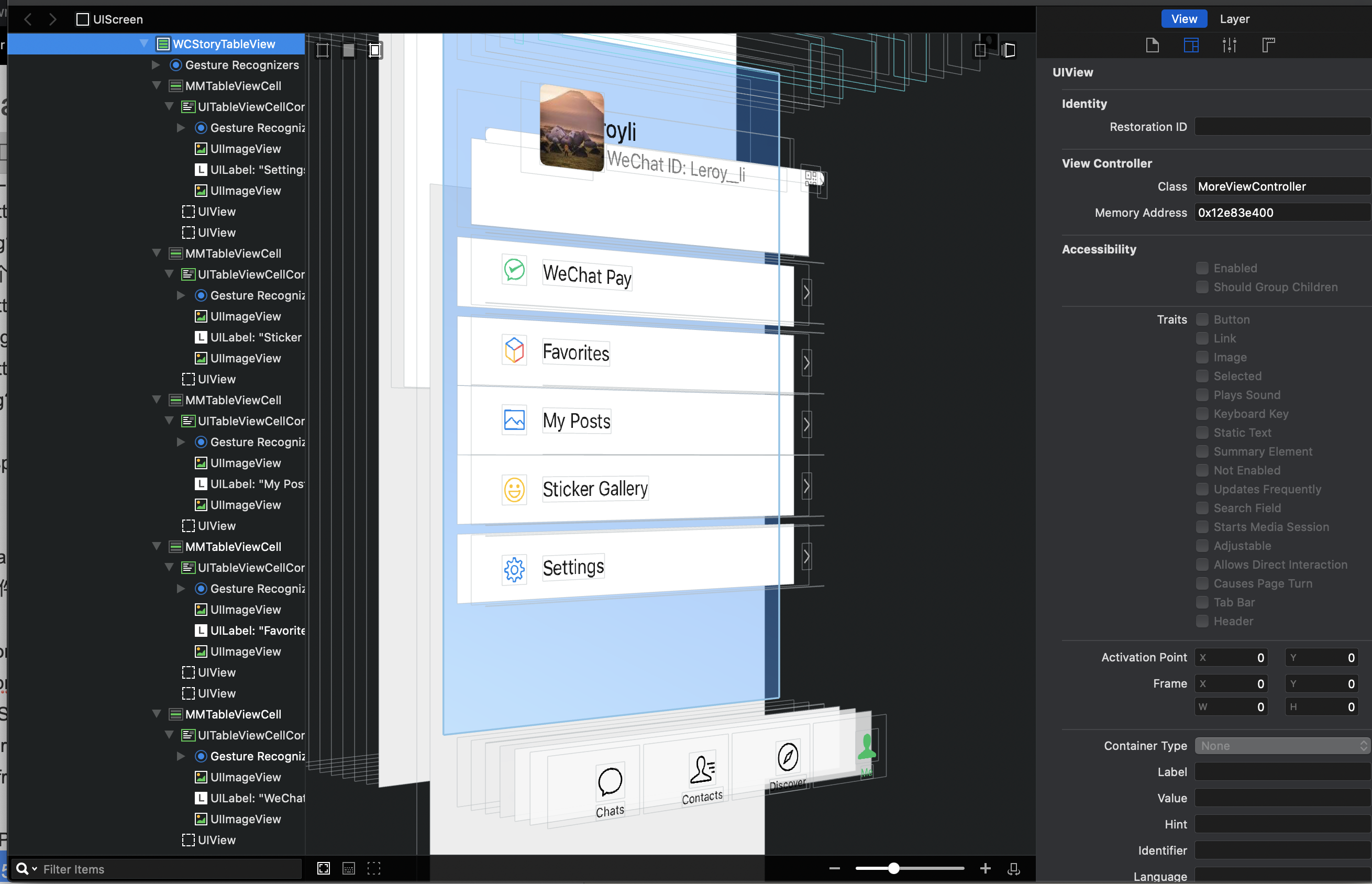Screen dimensions: 1372x884
Task: Click the My Posts picture icon
Action: [514, 420]
